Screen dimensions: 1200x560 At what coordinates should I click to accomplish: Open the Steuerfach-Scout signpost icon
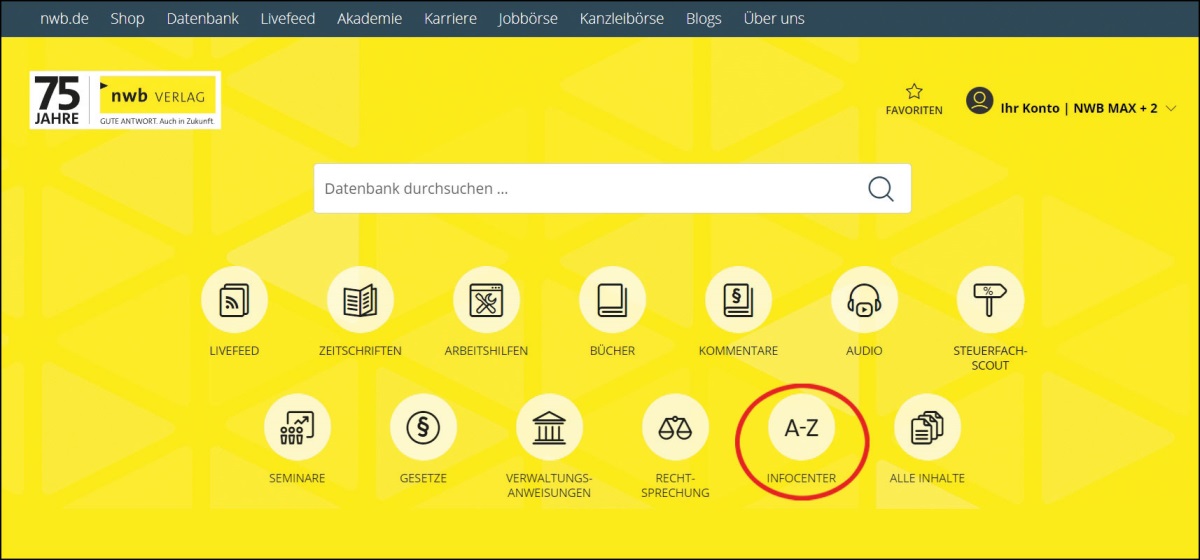pyautogui.click(x=990, y=300)
